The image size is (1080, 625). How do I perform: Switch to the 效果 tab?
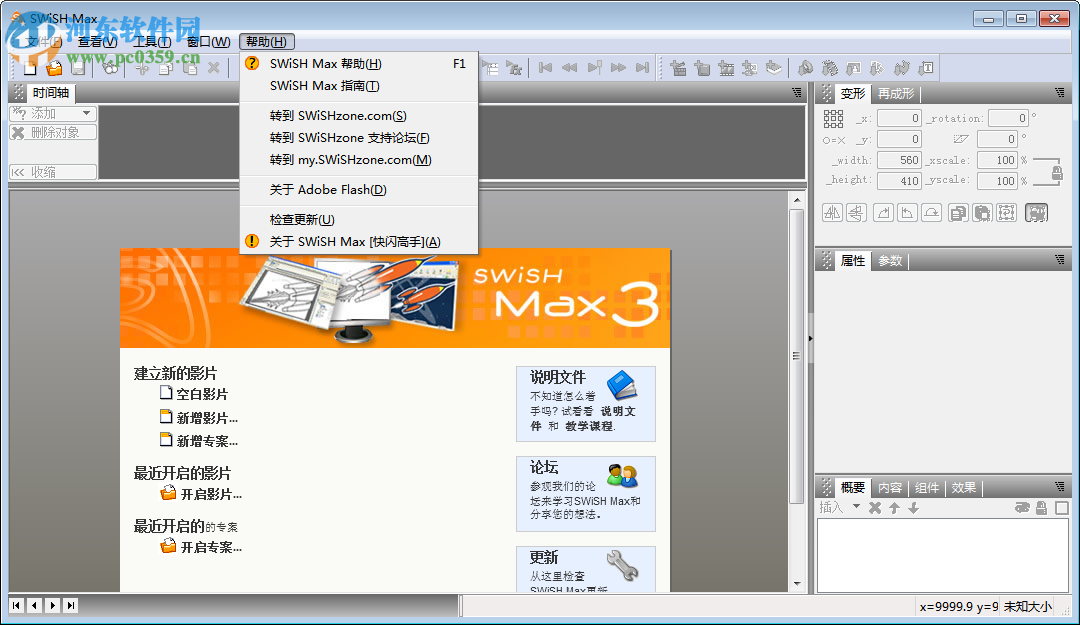pyautogui.click(x=963, y=487)
